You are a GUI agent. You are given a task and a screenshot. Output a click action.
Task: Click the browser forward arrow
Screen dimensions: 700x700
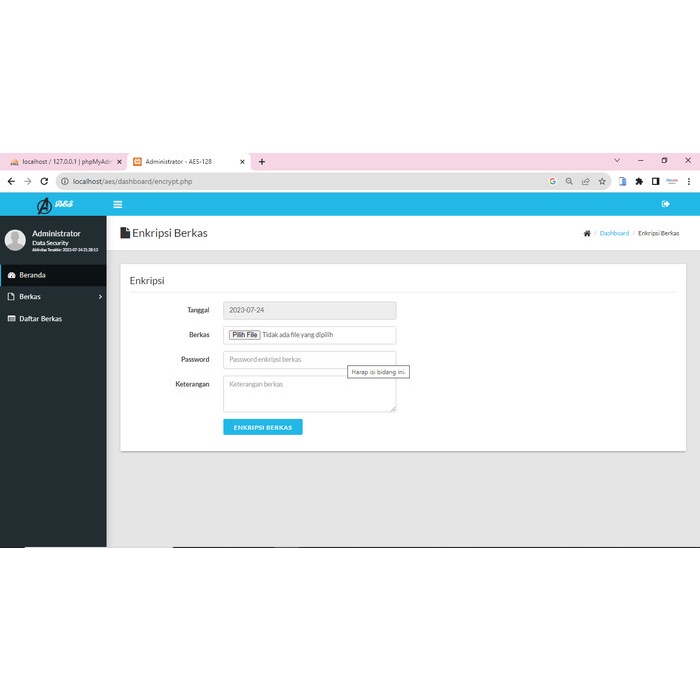click(x=28, y=181)
